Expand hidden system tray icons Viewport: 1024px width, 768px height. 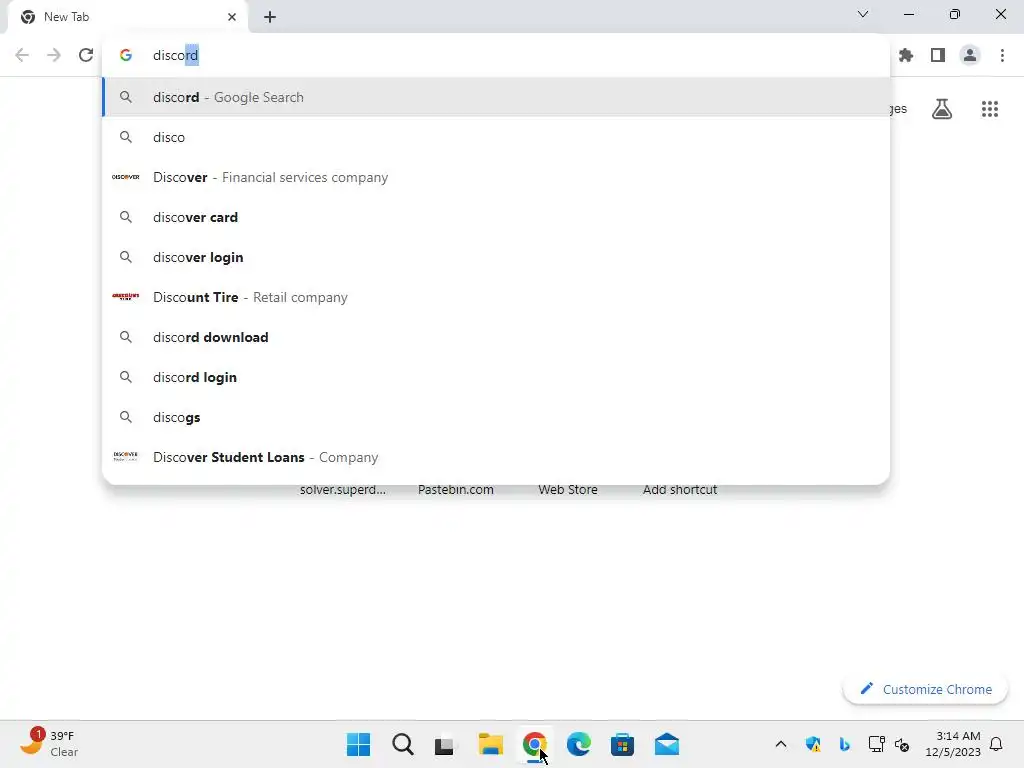pyautogui.click(x=780, y=744)
